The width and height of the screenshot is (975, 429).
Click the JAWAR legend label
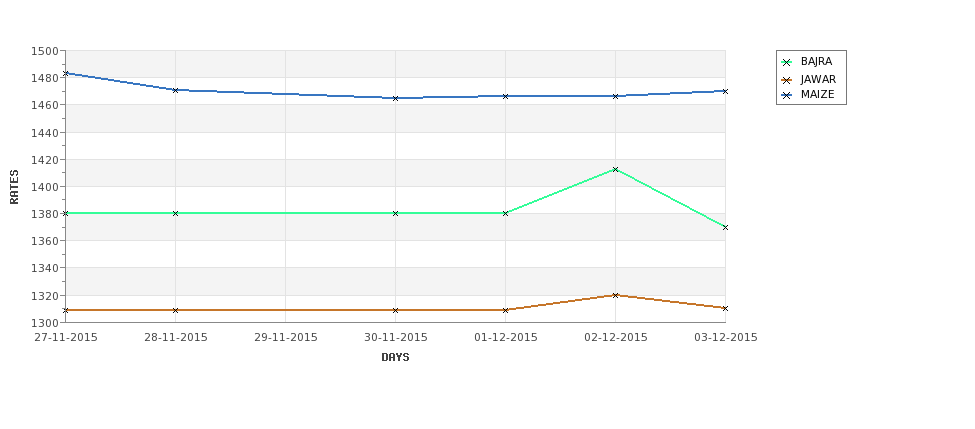[x=818, y=80]
